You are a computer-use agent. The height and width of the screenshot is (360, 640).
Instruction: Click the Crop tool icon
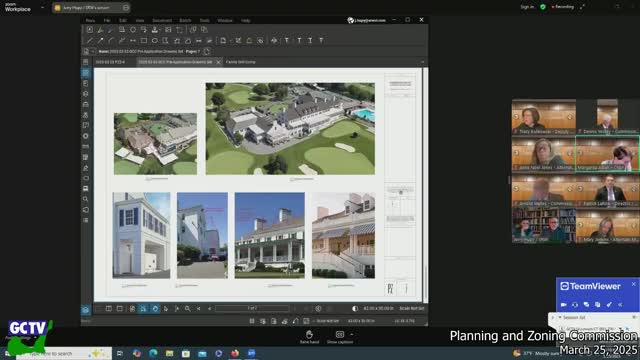180,29
